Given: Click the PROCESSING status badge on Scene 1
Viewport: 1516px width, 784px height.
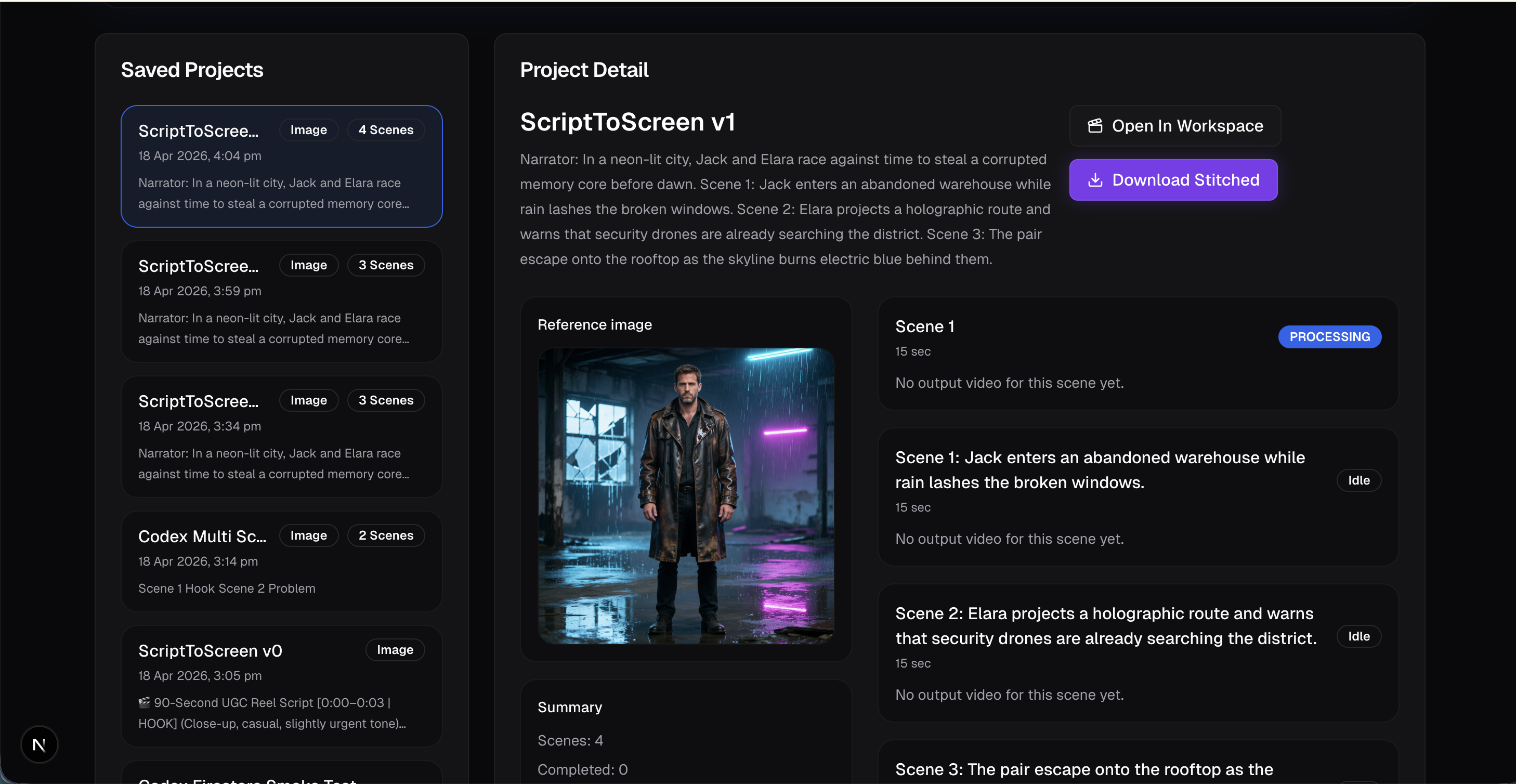Looking at the screenshot, I should pyautogui.click(x=1329, y=337).
